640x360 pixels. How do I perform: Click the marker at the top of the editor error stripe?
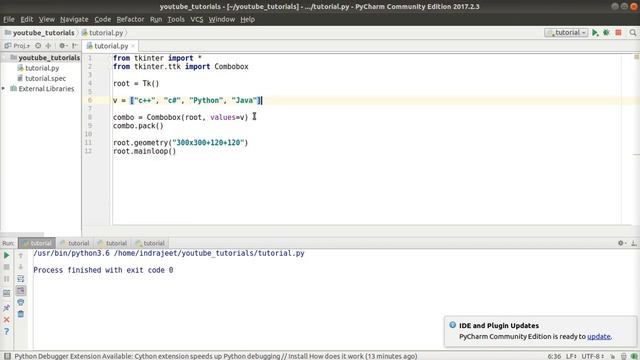pos(636,57)
